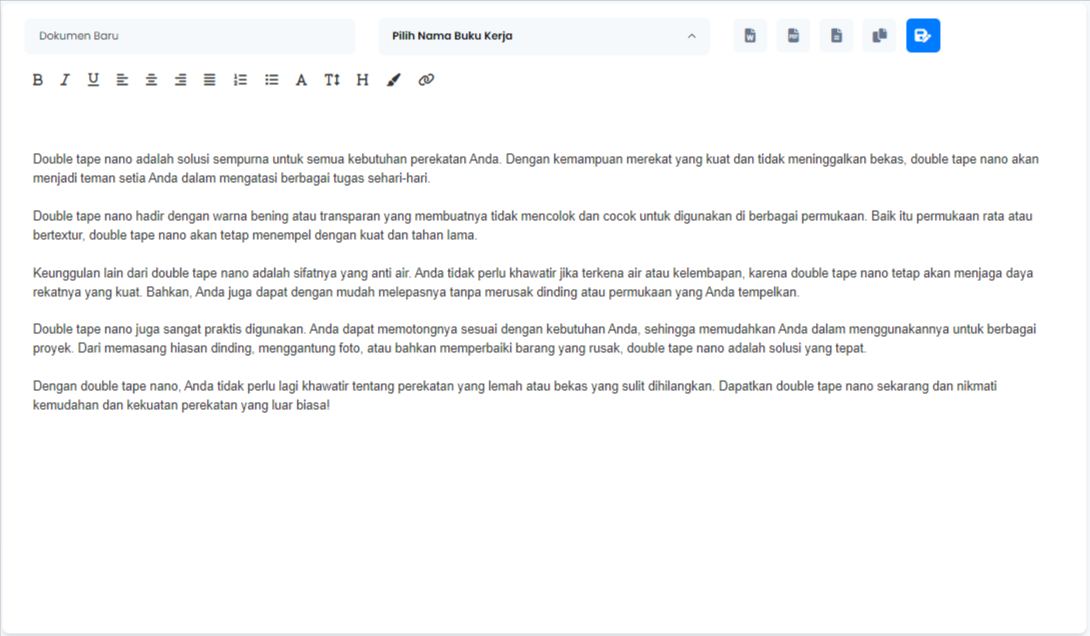Screen dimensions: 1090x636
Task: Insert a bulleted list
Action: 272,80
